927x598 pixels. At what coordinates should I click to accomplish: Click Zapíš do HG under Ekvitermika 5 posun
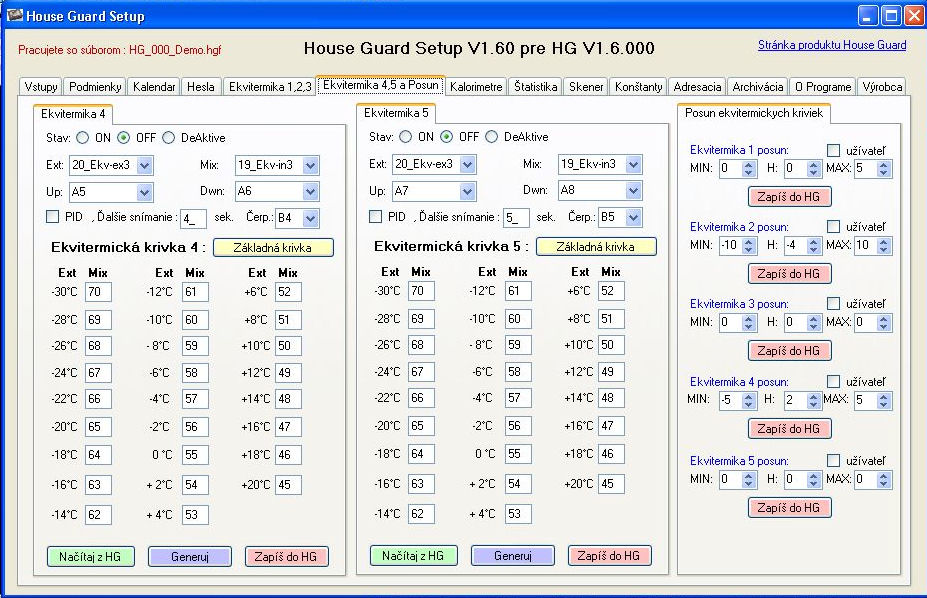789,508
